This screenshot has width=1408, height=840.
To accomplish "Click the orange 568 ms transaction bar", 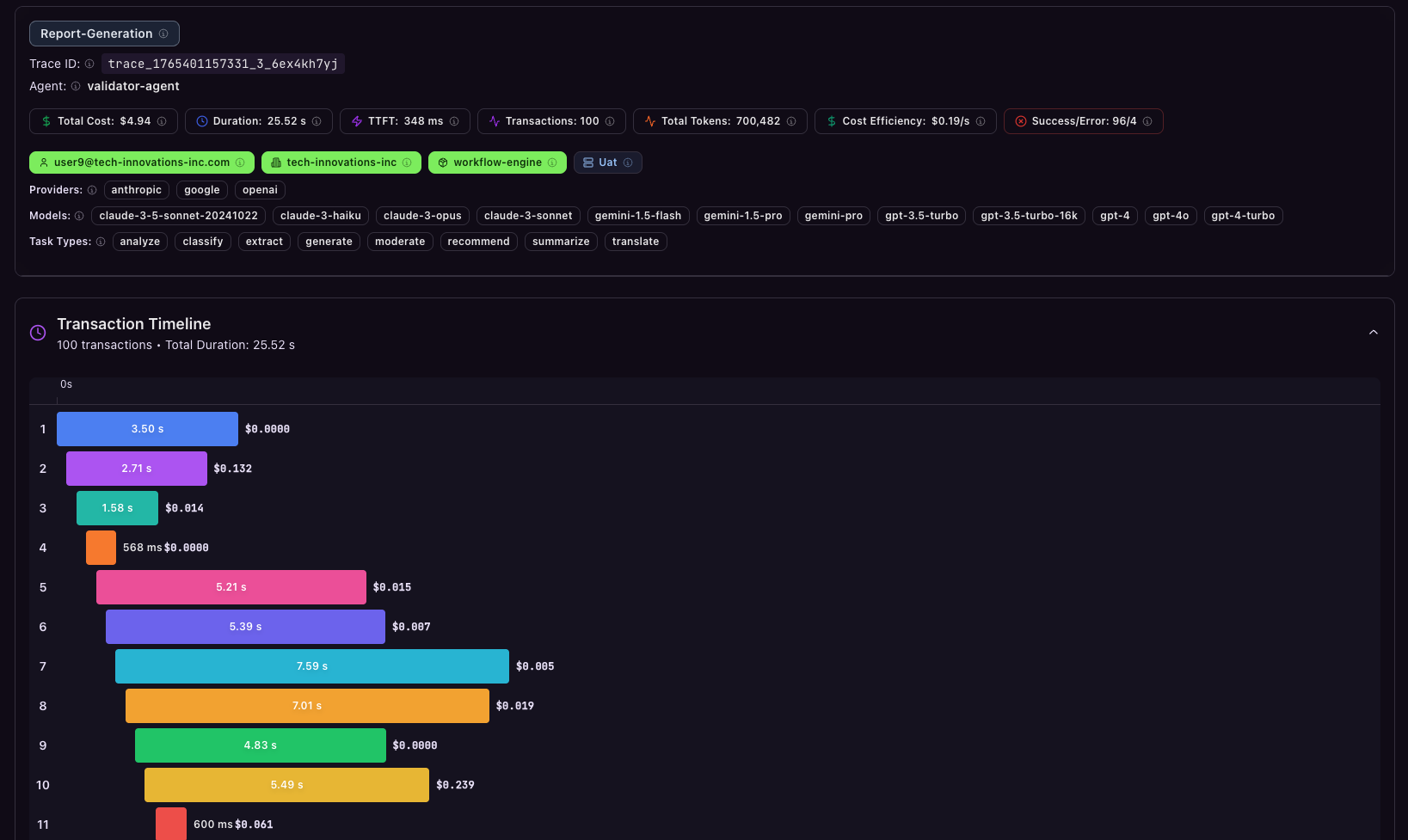I will (101, 548).
